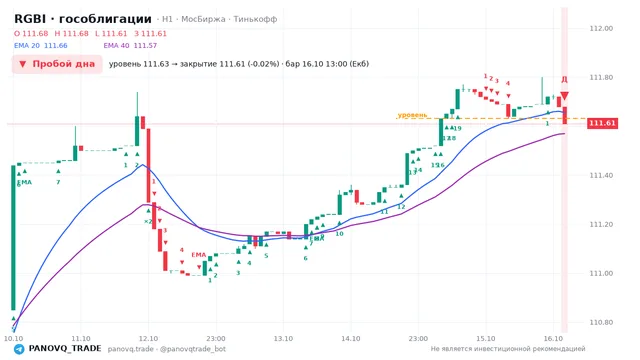
Task: Click the green signal number 19
Action: point(458,128)
